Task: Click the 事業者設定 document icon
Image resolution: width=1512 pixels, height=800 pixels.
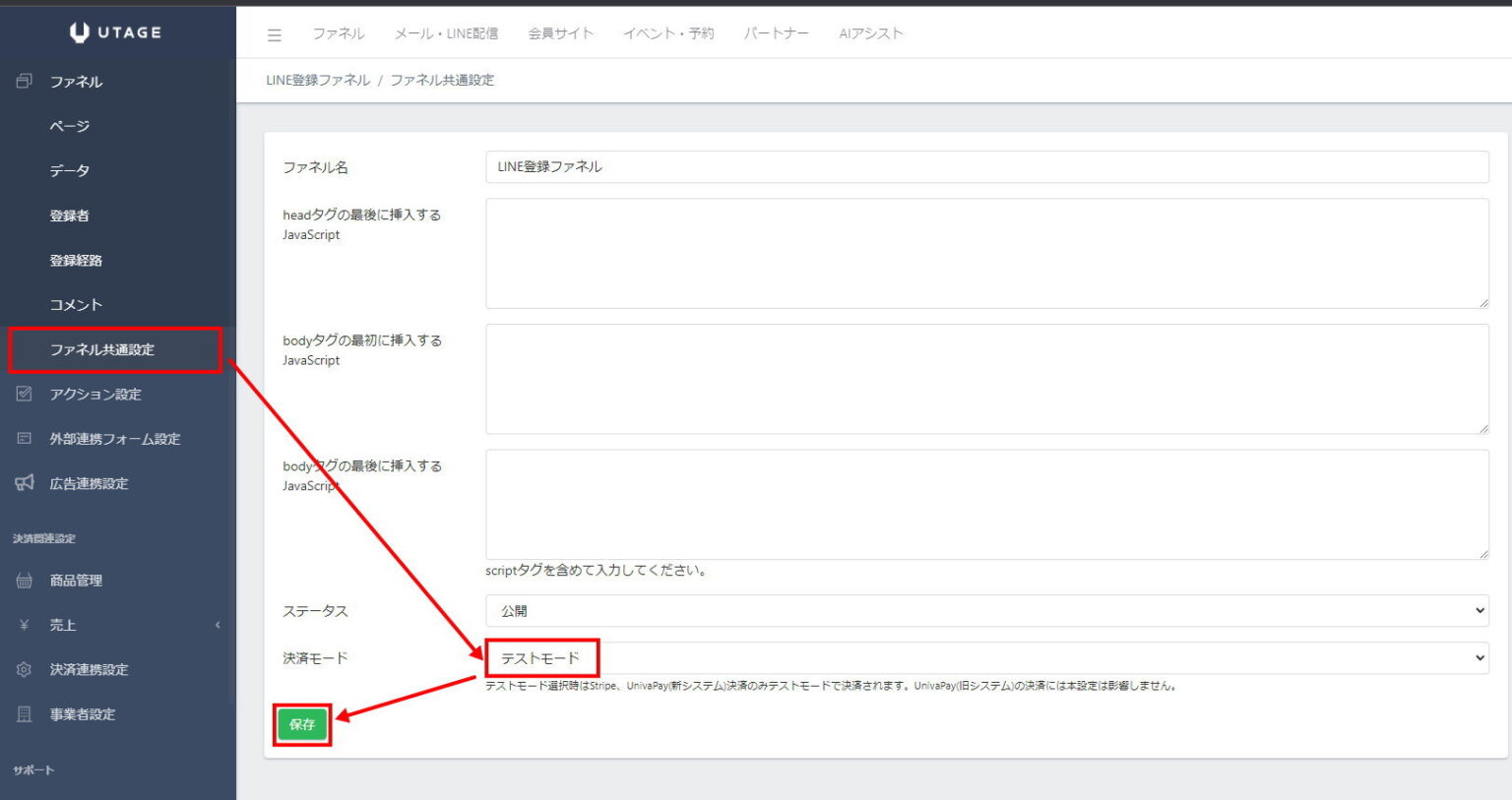Action: (22, 714)
